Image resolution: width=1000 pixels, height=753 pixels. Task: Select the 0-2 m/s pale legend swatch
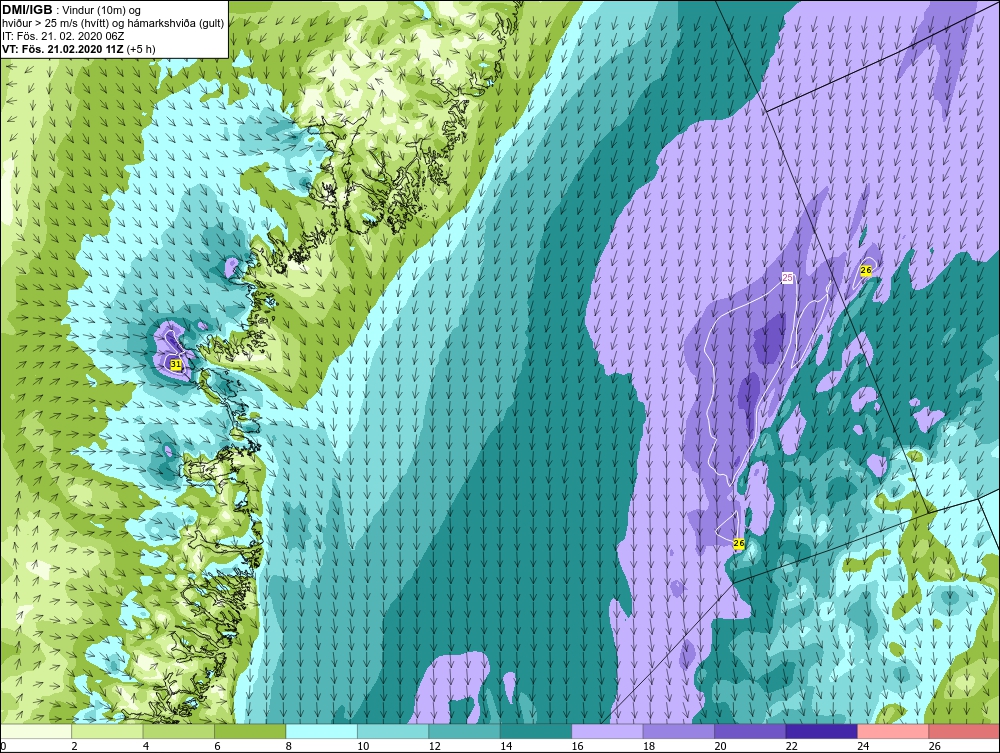(36, 731)
